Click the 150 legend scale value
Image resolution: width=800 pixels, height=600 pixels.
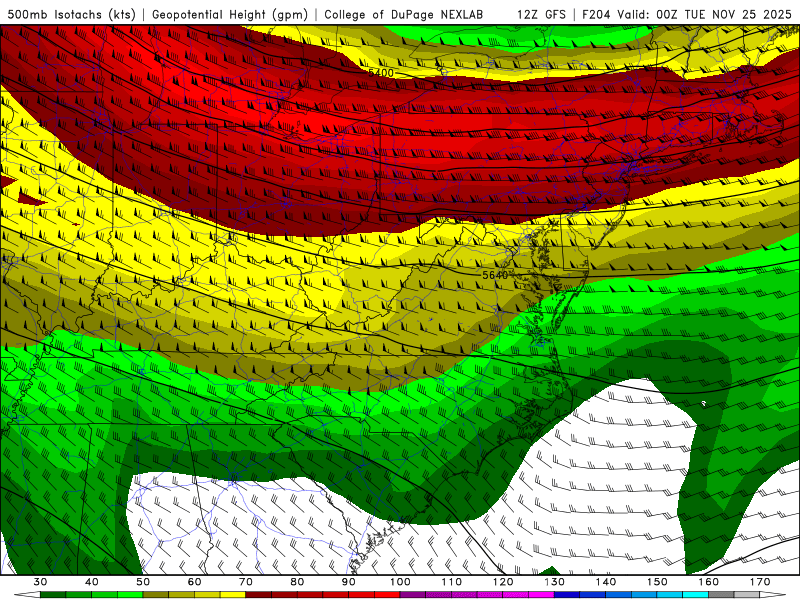[658, 582]
